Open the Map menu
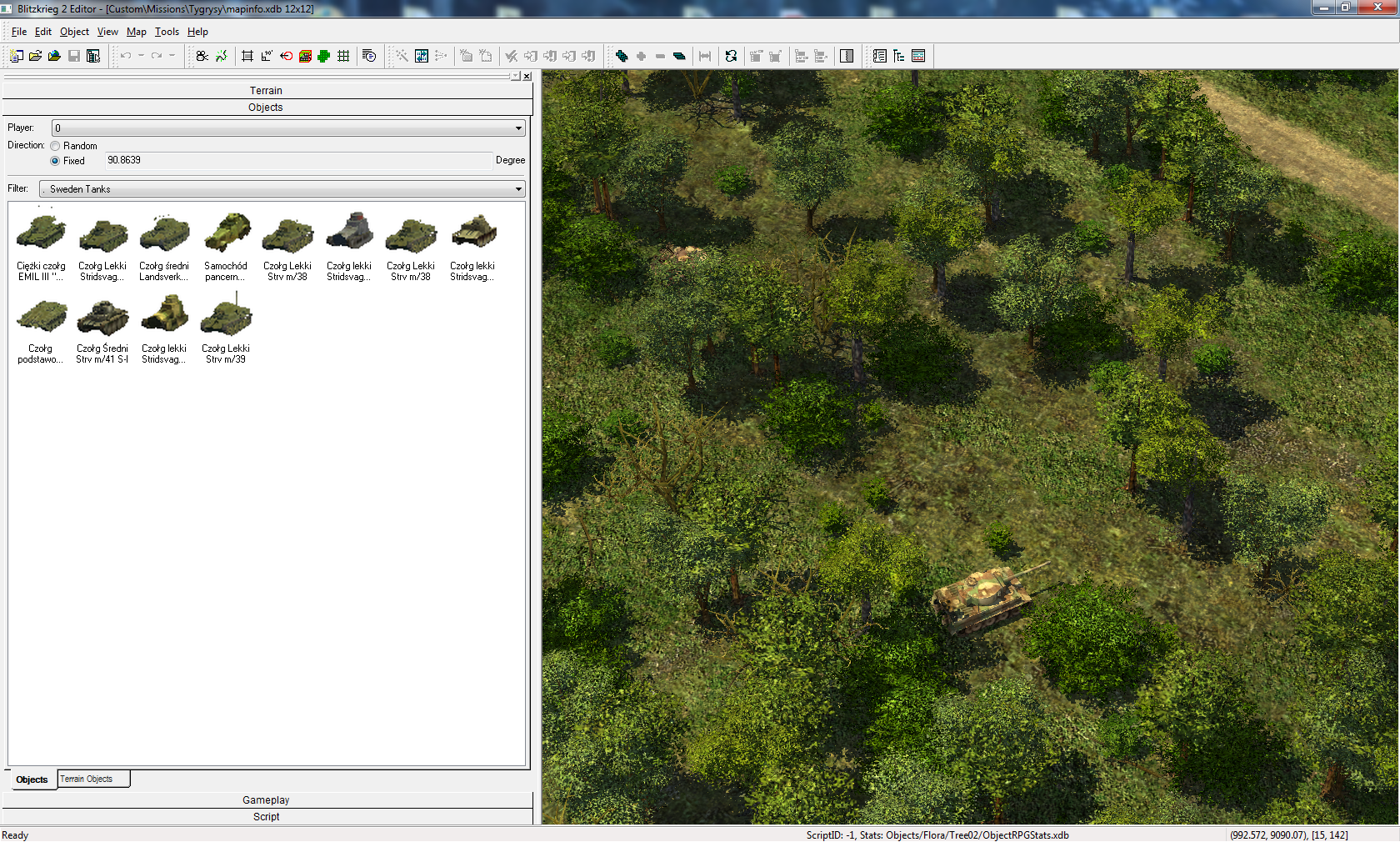The image size is (1400, 842). [137, 32]
